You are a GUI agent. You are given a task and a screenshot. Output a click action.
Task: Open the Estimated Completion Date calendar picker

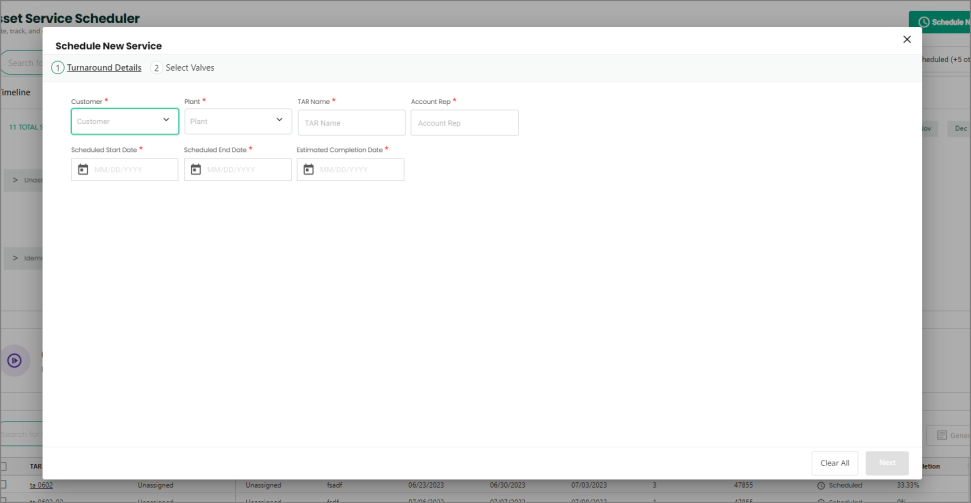[309, 170]
